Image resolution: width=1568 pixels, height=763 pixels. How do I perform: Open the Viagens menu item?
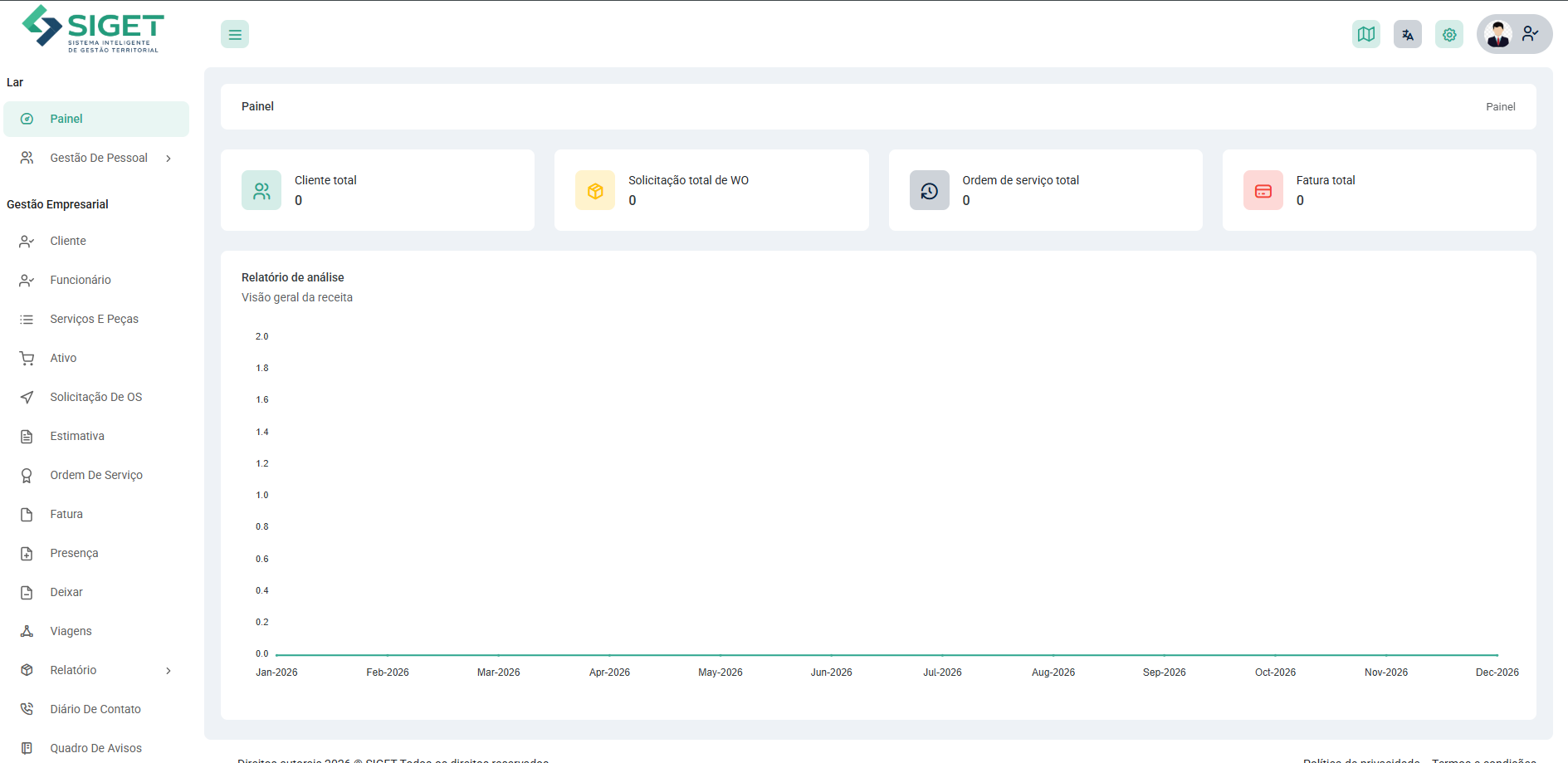[x=96, y=631]
